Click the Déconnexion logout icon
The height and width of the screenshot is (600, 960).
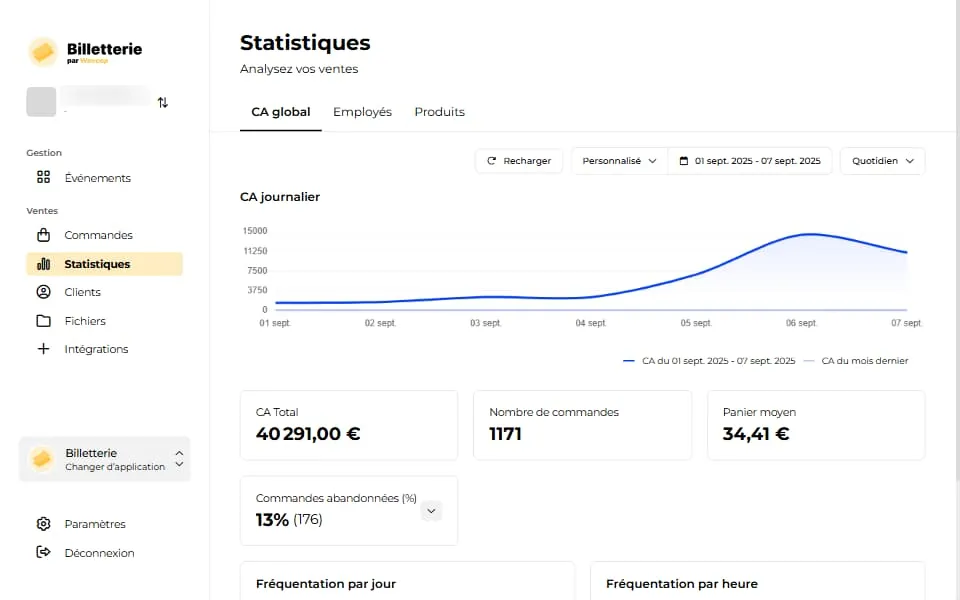(x=43, y=553)
